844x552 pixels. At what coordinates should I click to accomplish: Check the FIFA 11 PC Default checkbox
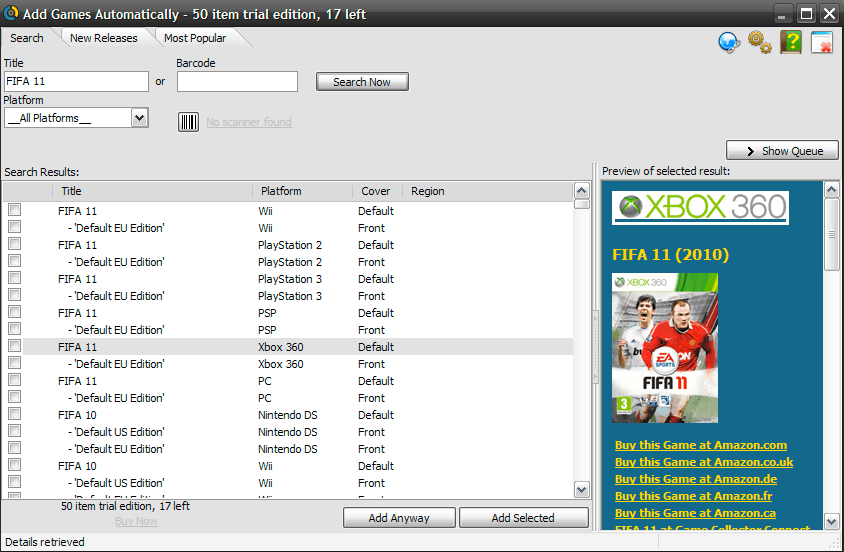[x=15, y=380]
